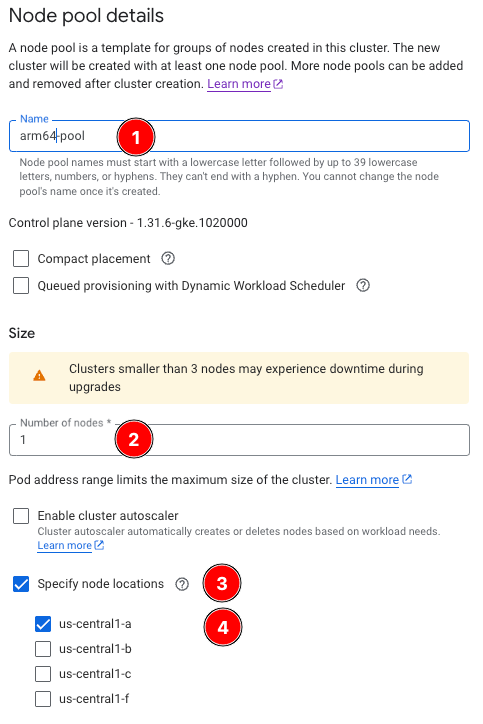483x724 pixels.
Task: Focus the node pool Name field
Action: click(x=239, y=136)
